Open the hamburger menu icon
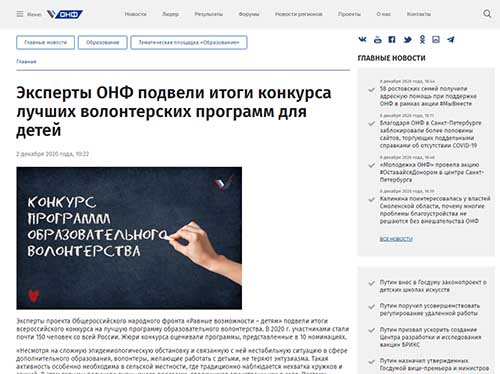Image resolution: width=500 pixels, height=374 pixels. 20,14
